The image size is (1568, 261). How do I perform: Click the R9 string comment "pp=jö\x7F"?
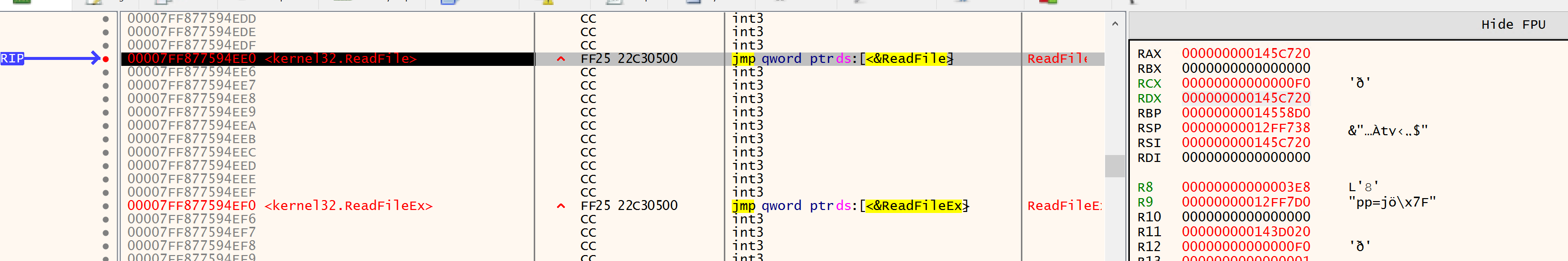coord(1392,202)
